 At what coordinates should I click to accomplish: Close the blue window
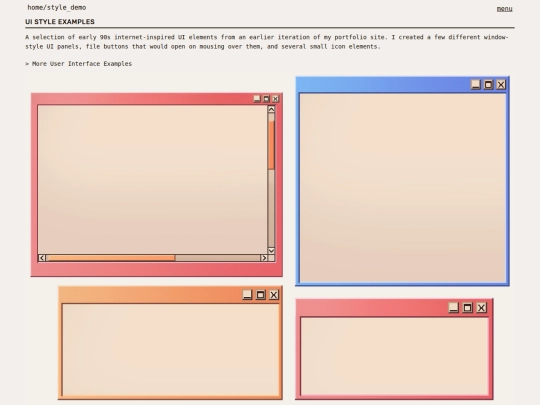click(x=501, y=84)
